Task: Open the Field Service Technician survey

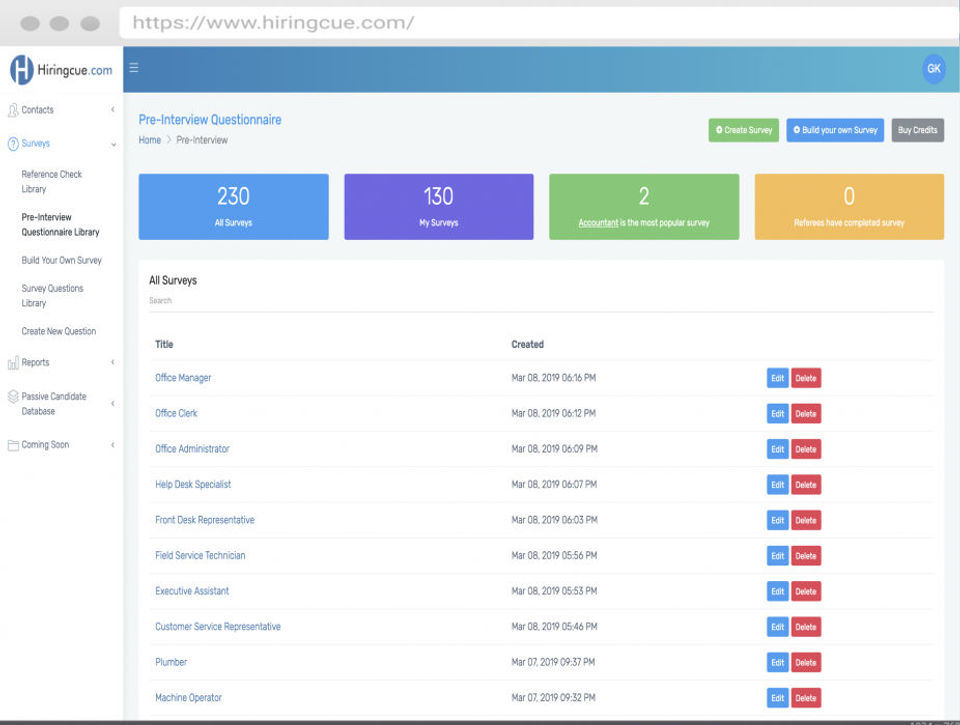Action: pyautogui.click(x=200, y=555)
